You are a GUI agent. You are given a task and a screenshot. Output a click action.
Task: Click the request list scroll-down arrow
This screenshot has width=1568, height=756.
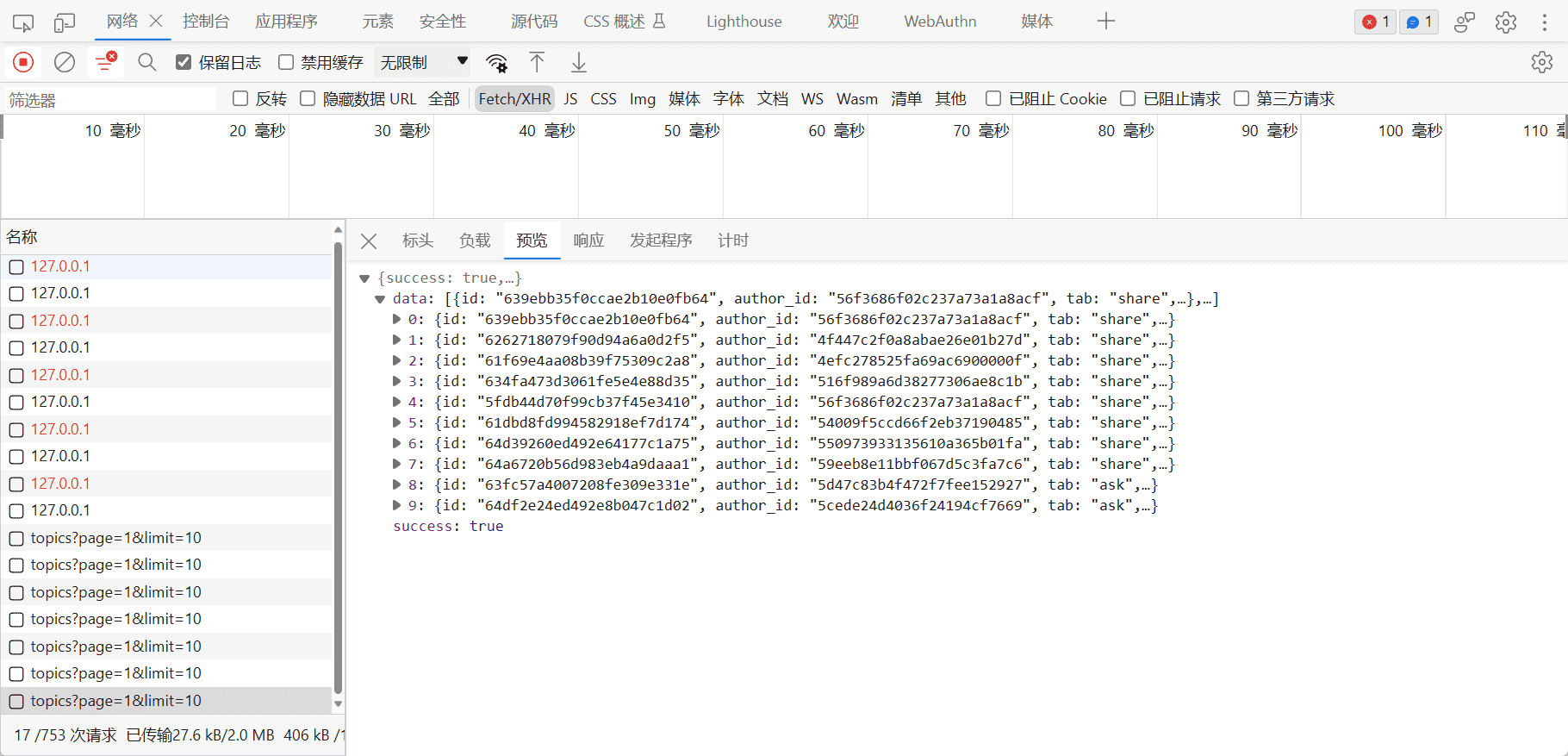pyautogui.click(x=338, y=703)
